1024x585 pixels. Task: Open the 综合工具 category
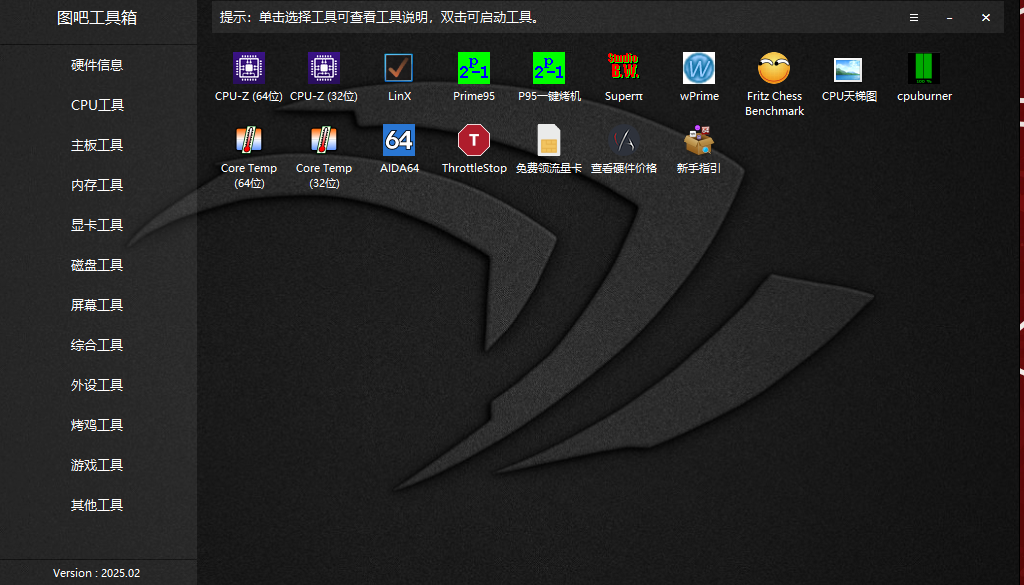click(x=97, y=345)
